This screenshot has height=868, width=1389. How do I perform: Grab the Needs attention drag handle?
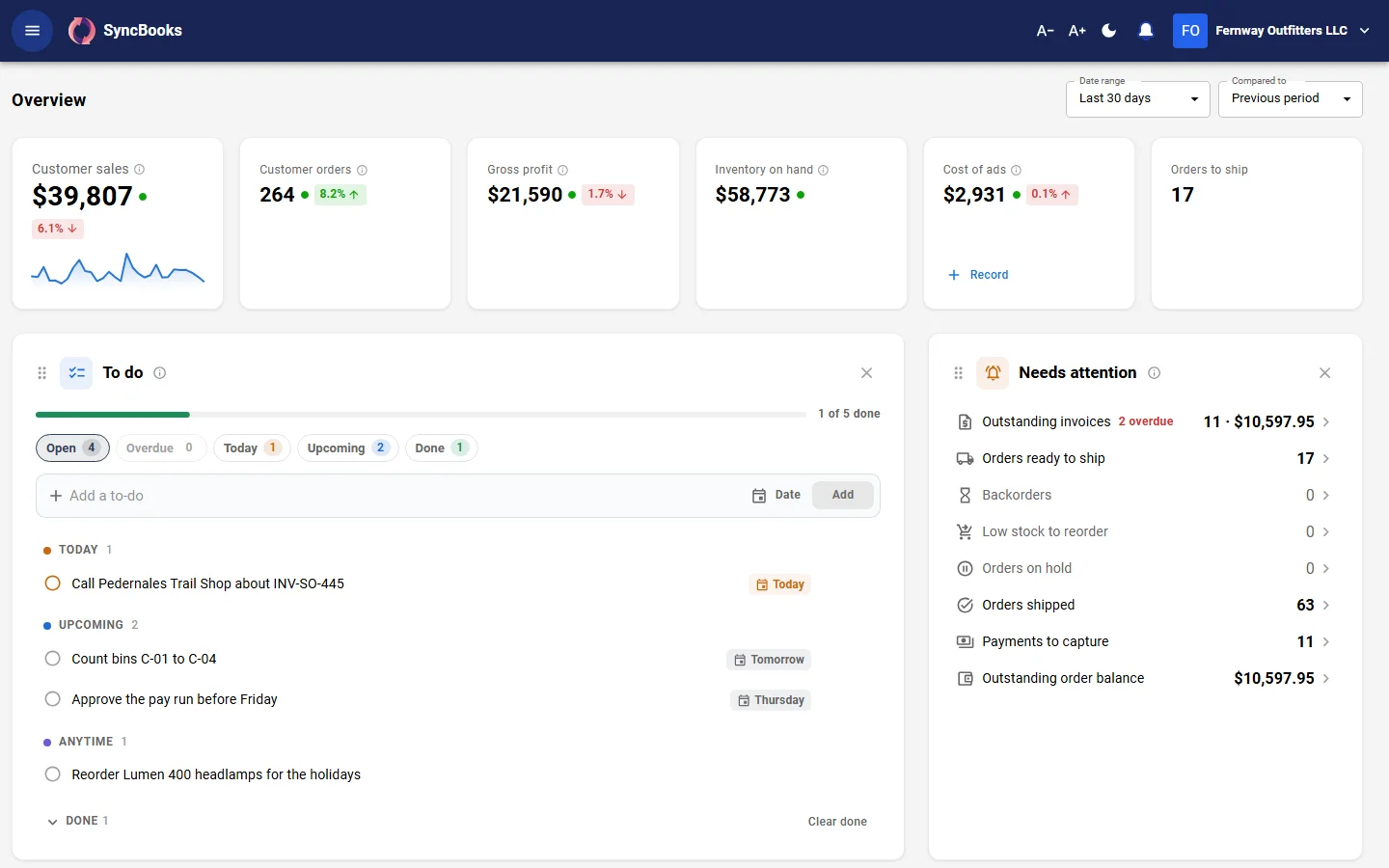pyautogui.click(x=958, y=373)
